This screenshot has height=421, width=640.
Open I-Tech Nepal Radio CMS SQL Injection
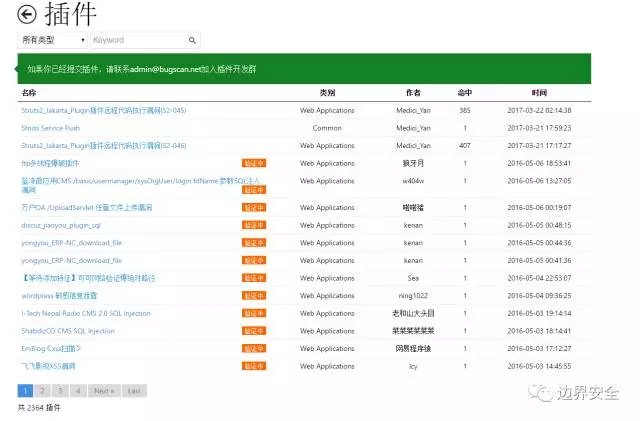[86, 313]
